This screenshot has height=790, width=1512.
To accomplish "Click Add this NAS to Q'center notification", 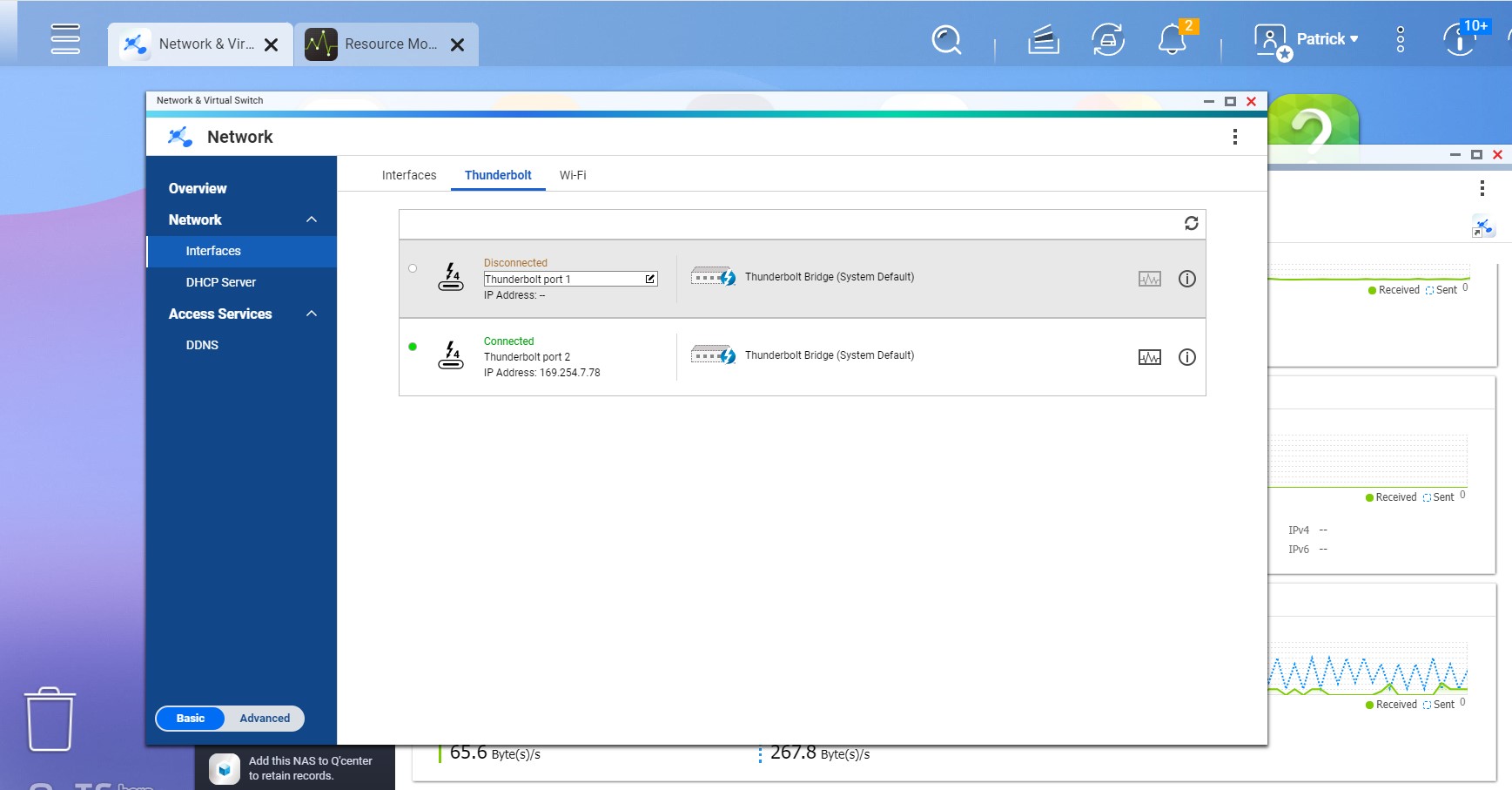I will pyautogui.click(x=310, y=768).
